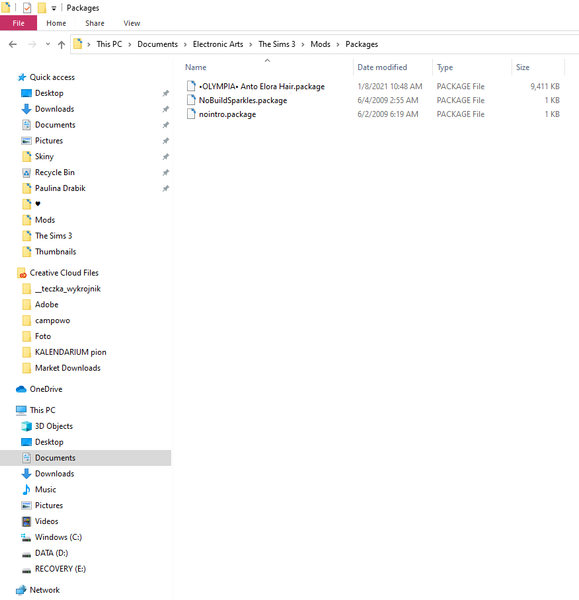The height and width of the screenshot is (600, 579).
Task: Select the NoBuildSparkles.package file
Action: pyautogui.click(x=243, y=100)
